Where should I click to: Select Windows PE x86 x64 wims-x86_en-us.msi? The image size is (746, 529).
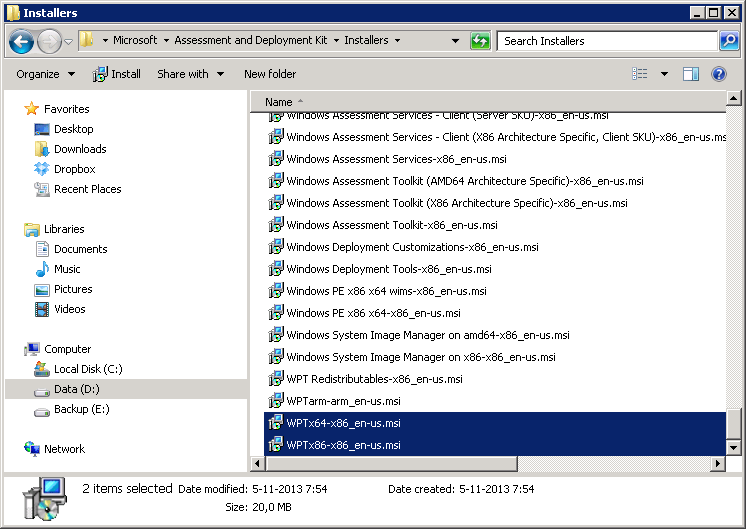tap(377, 291)
